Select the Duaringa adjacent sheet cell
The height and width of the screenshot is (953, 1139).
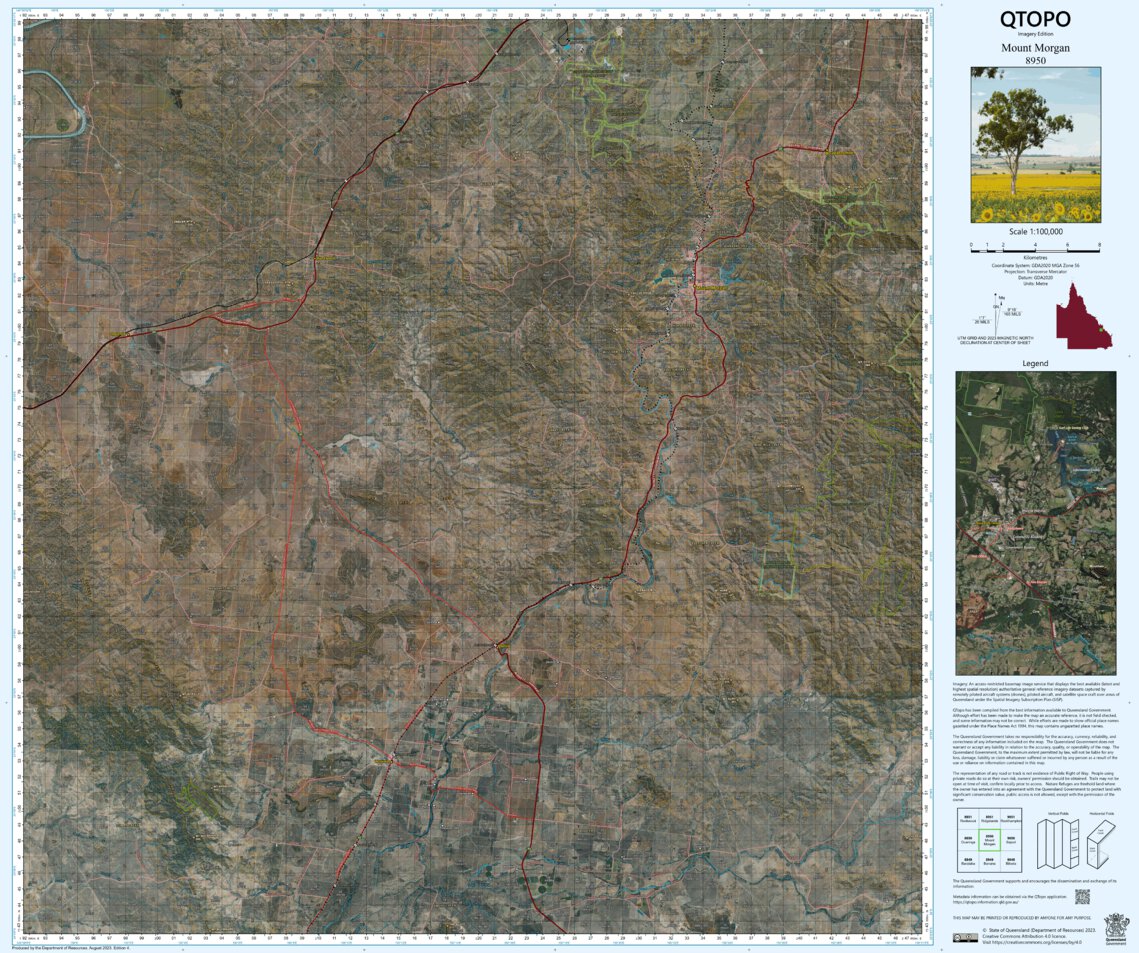point(967,840)
